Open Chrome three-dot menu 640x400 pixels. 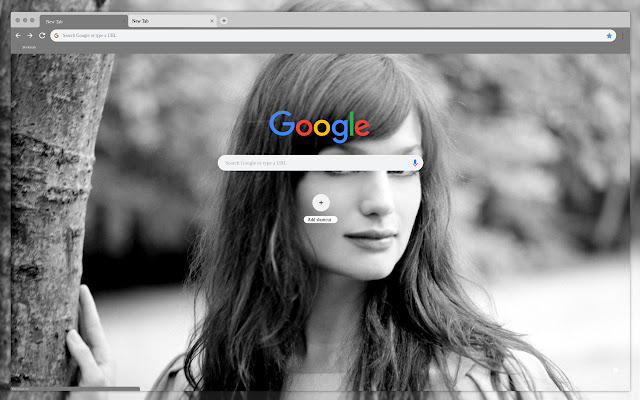tap(623, 36)
